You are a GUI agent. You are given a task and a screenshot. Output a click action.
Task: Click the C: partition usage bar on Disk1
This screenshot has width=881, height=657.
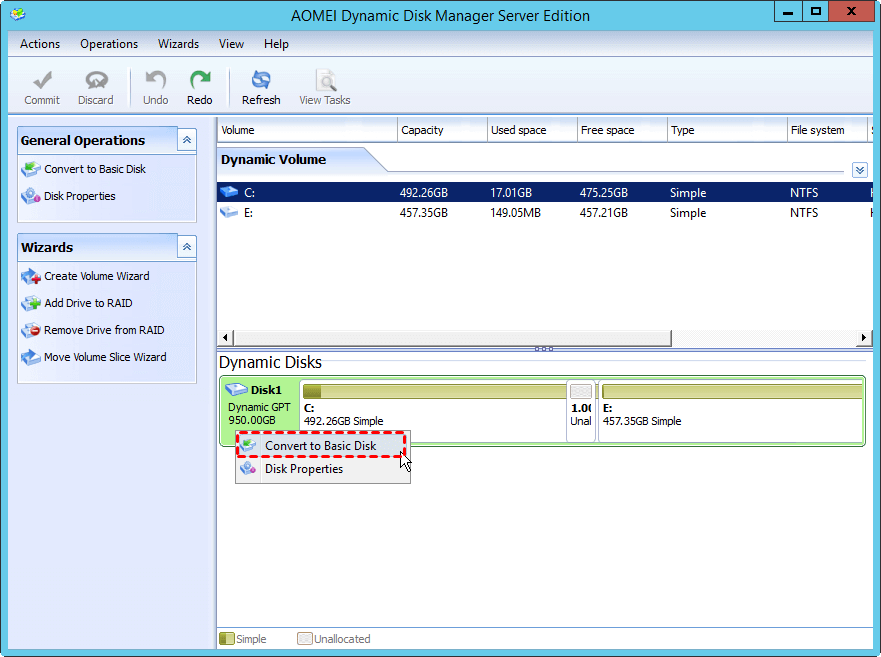434,391
